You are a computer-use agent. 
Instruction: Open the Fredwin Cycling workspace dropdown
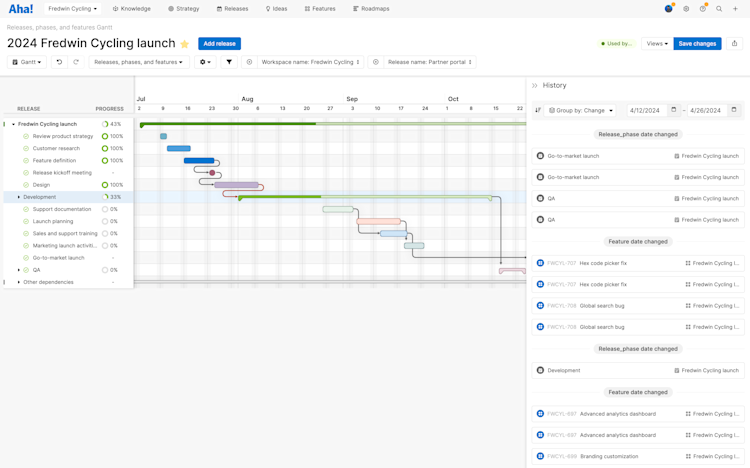pos(72,9)
